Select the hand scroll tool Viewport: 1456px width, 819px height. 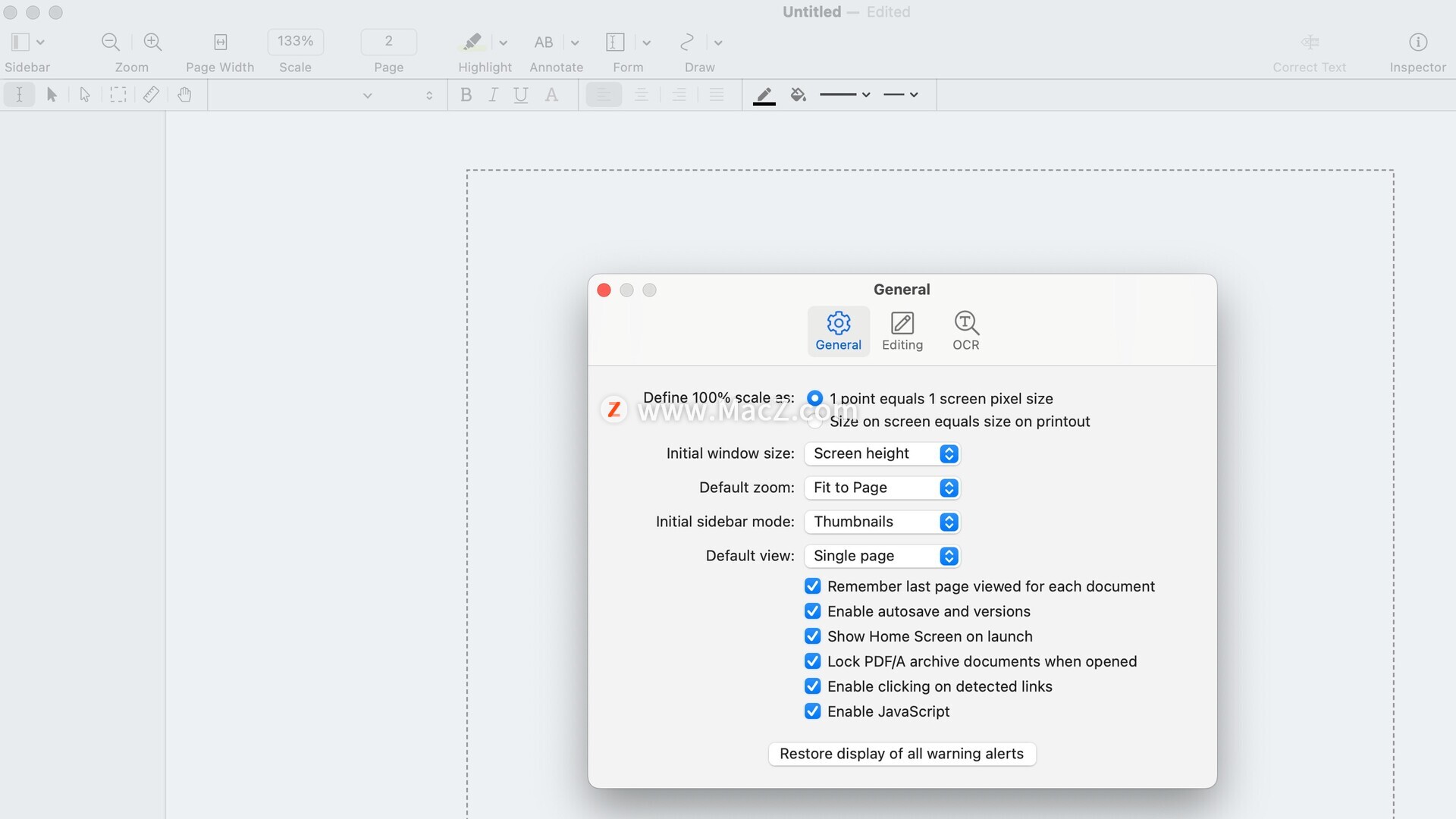tap(184, 95)
